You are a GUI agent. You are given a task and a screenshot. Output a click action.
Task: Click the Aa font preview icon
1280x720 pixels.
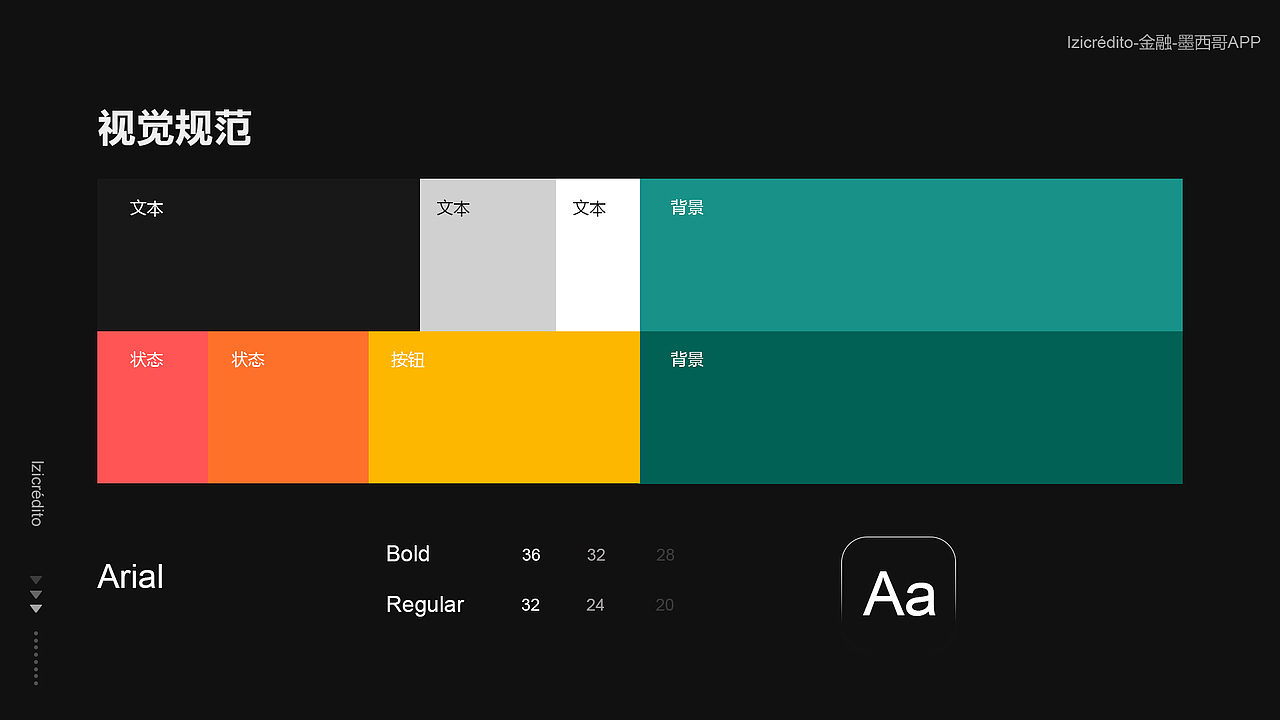898,593
